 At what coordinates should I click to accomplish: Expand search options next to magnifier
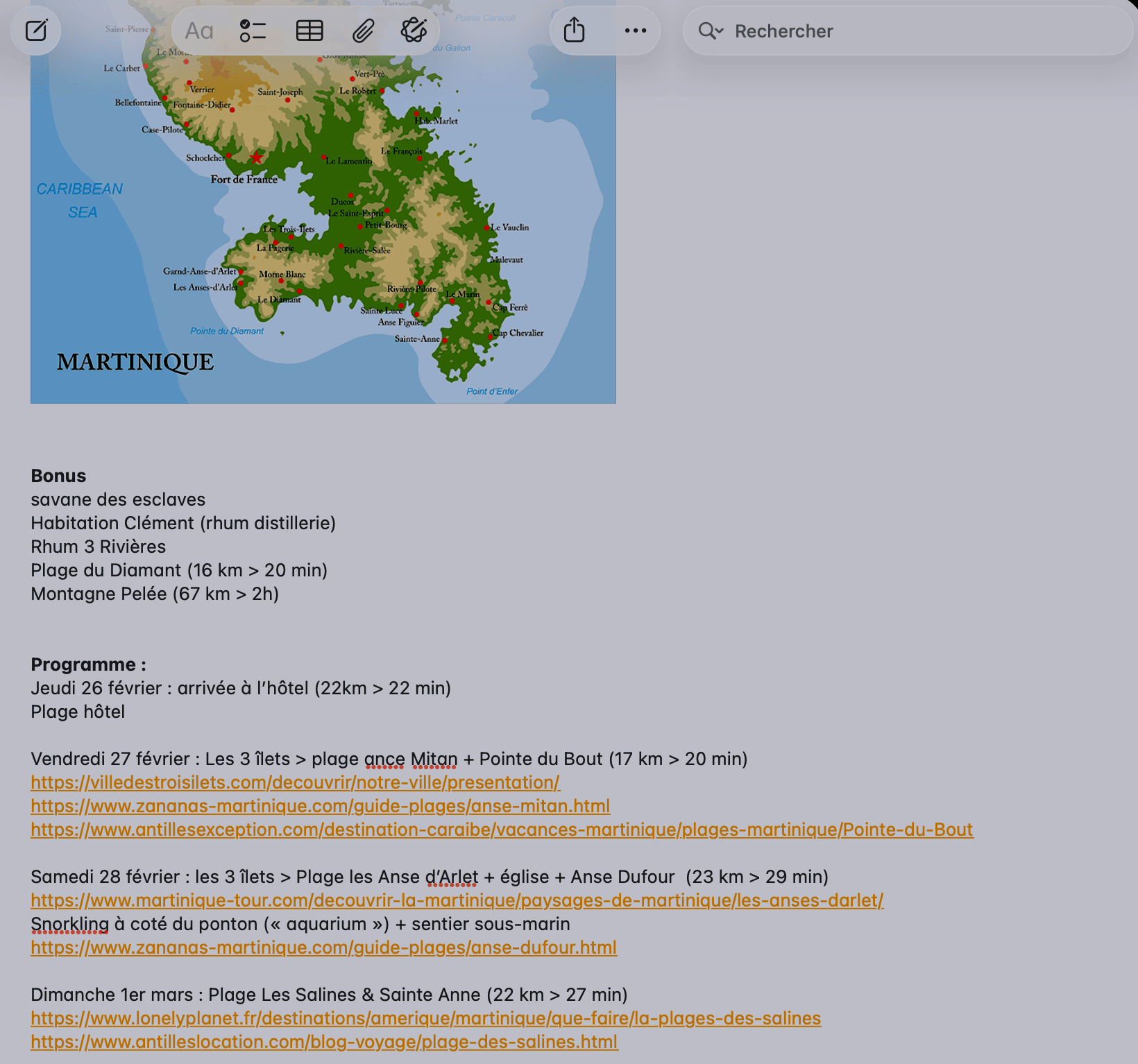[711, 31]
